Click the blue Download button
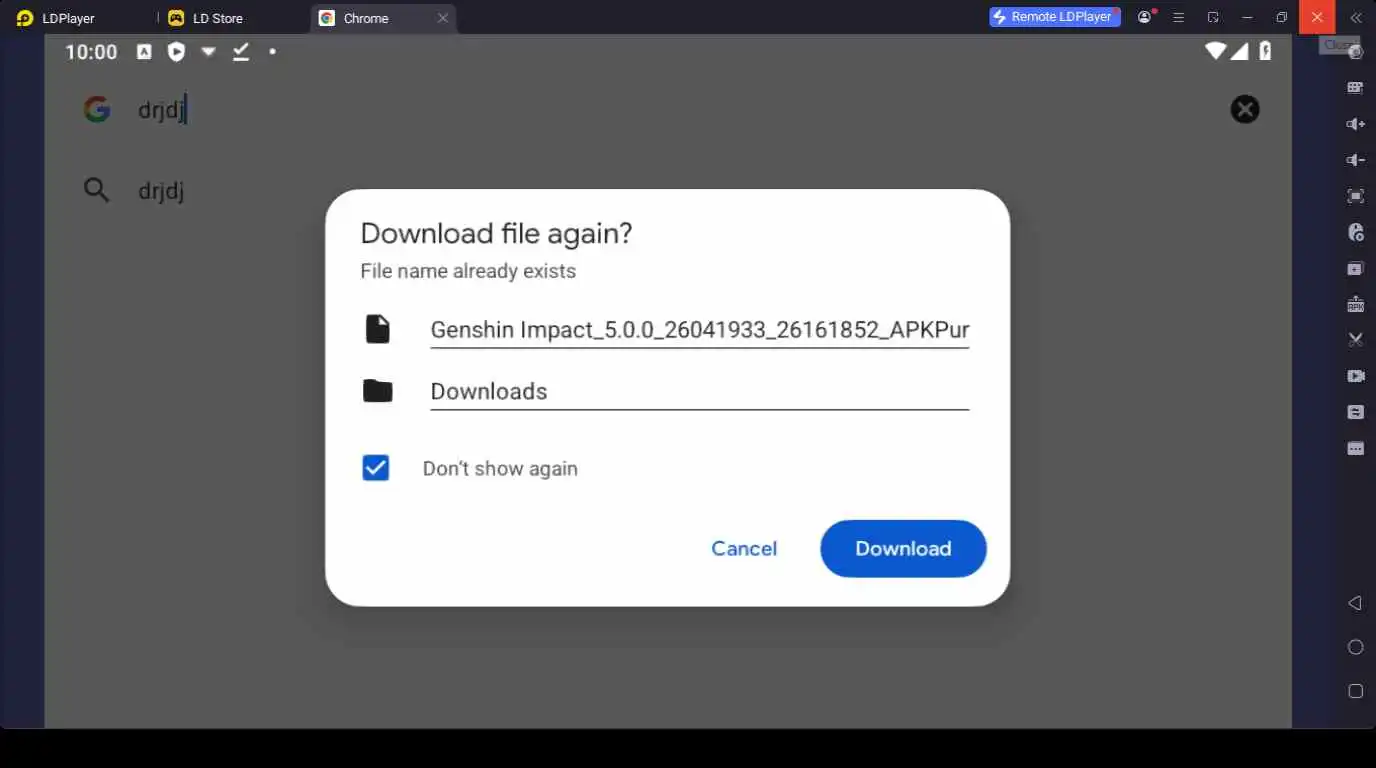Screen dimensions: 1376x768 tap(903, 548)
